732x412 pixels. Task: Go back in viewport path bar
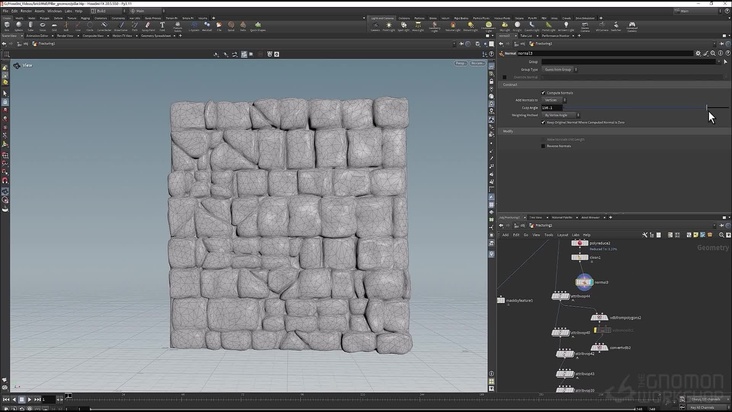4,43
